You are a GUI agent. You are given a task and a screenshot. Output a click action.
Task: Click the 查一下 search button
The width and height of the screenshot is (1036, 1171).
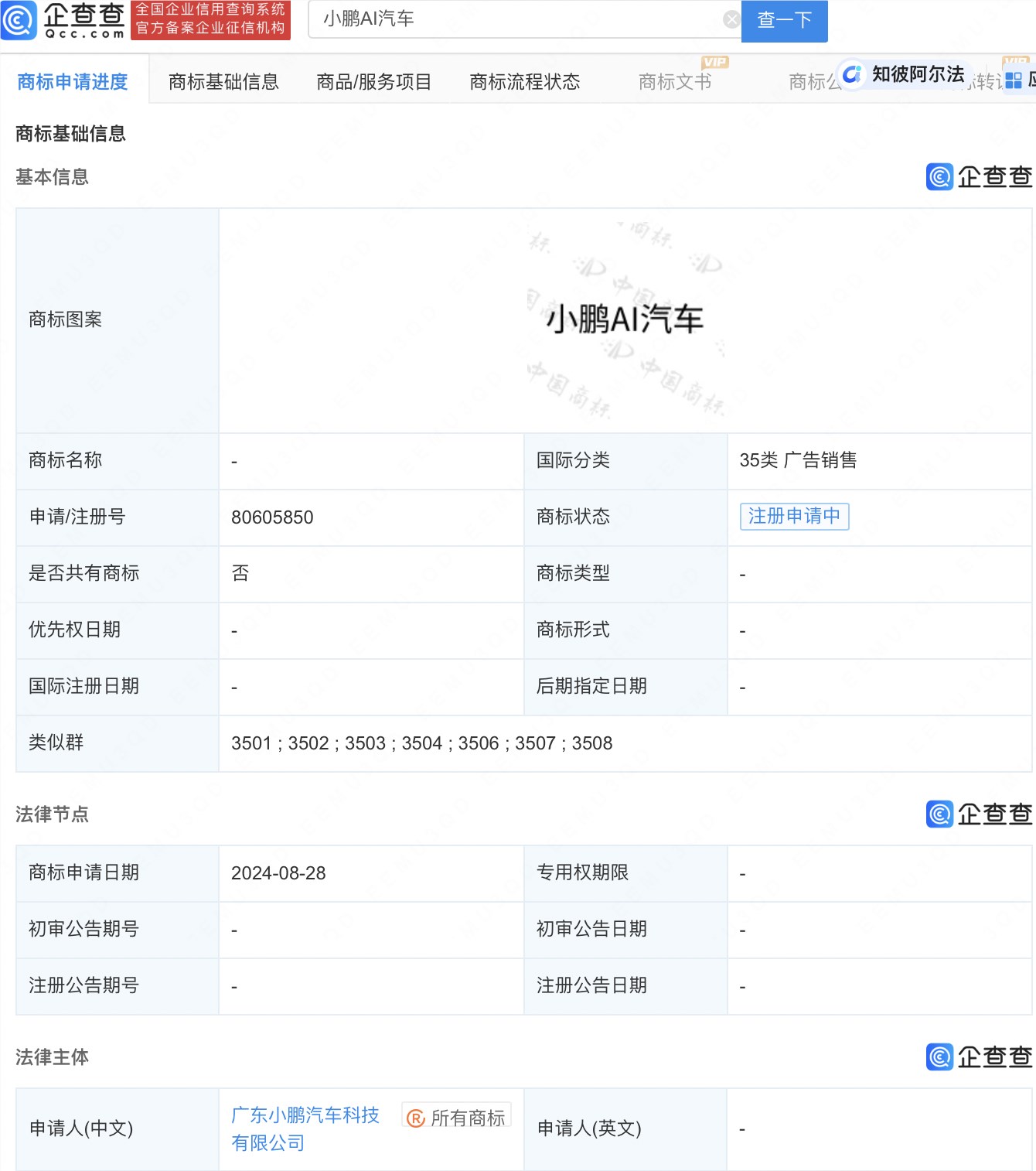[x=784, y=21]
